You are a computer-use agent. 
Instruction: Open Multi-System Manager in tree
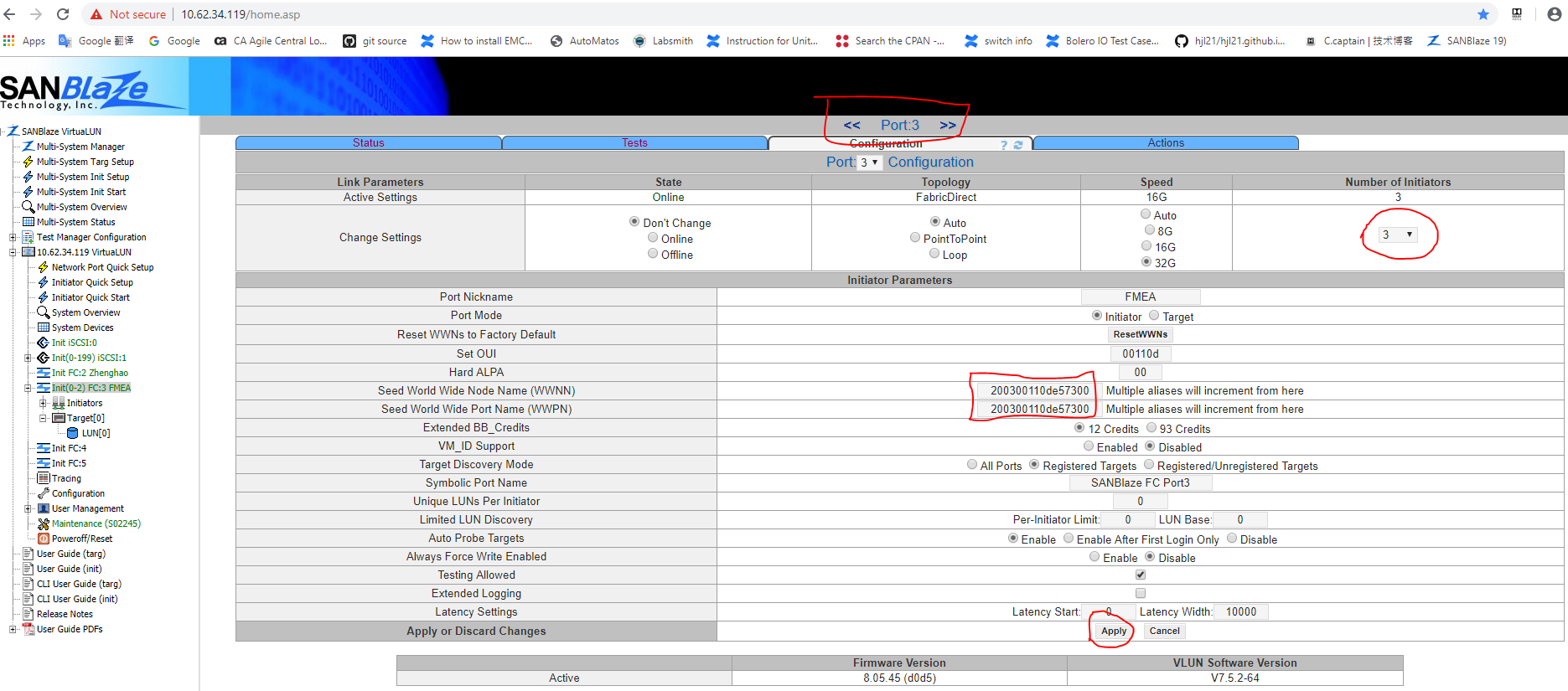point(80,147)
